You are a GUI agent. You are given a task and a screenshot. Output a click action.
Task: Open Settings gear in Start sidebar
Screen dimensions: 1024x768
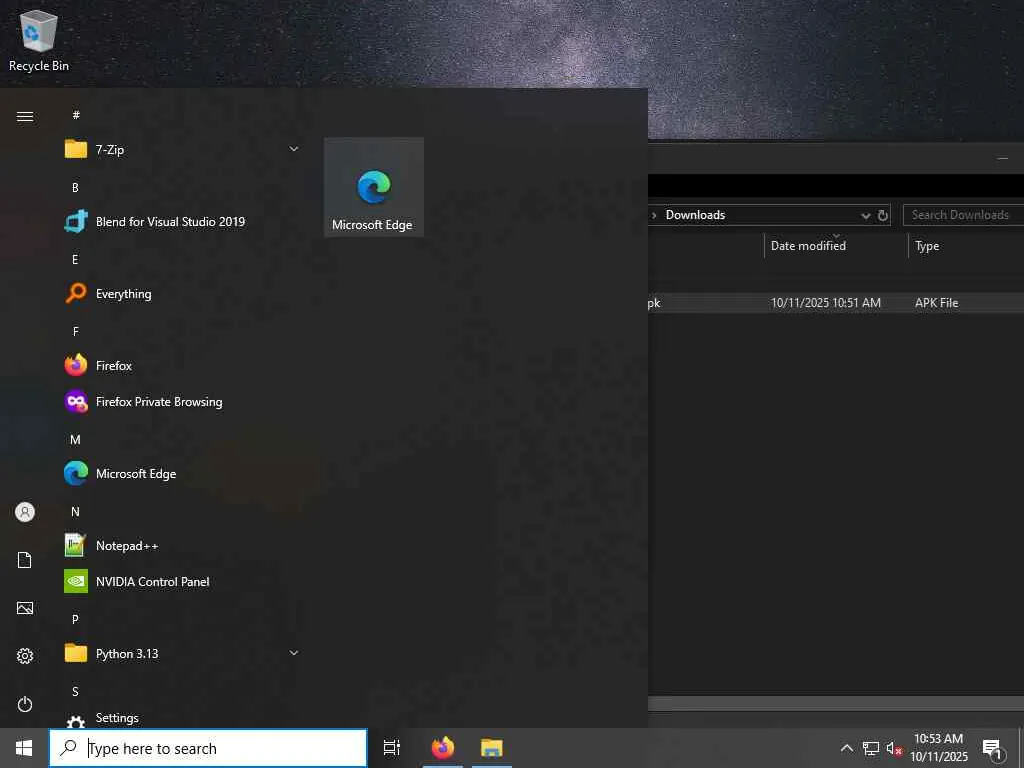[x=25, y=656]
